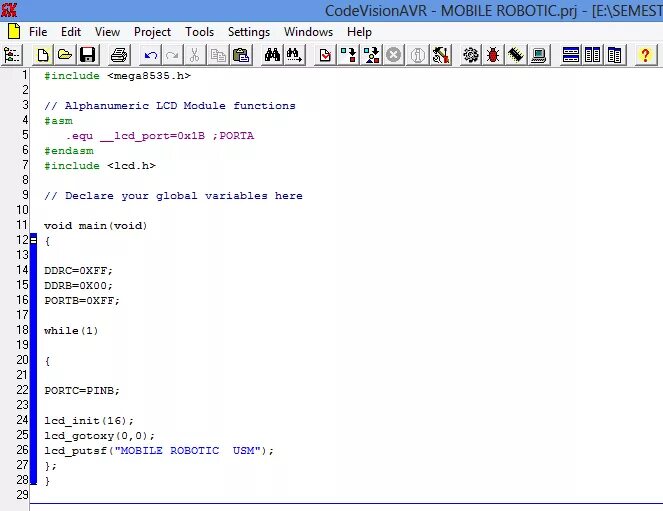
Task: Click the DDRC=0XFF; statement
Action: point(79,271)
